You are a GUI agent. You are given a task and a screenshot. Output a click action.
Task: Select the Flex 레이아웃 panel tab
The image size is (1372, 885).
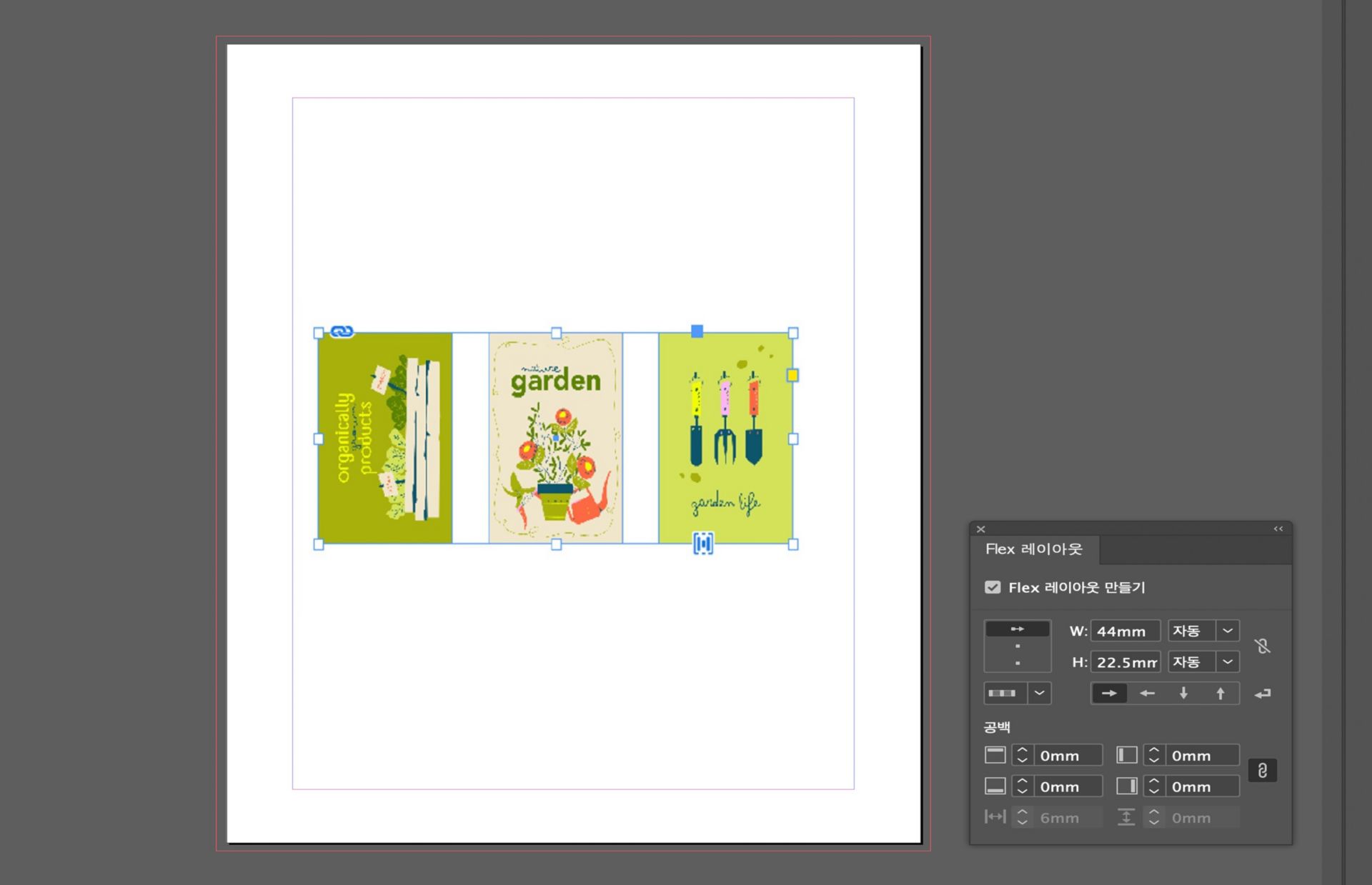click(1033, 549)
